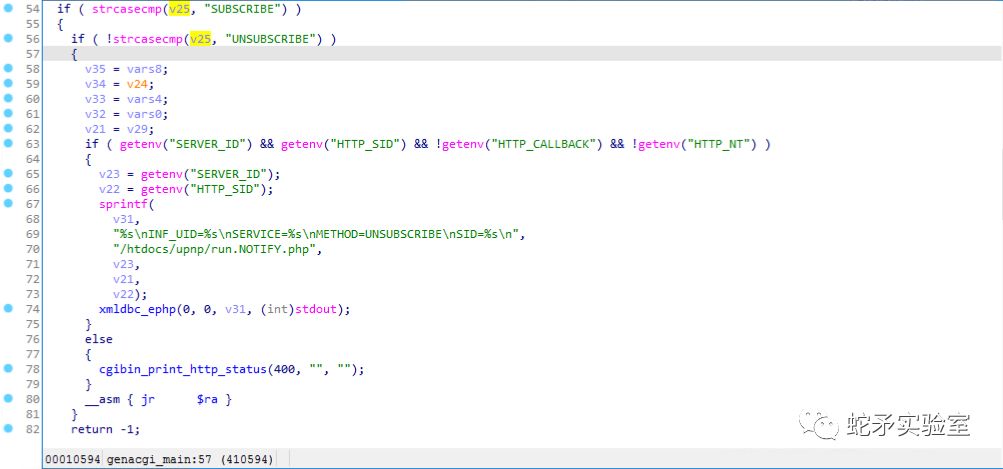Set breakpoint dot at line 78
This screenshot has width=1003, height=469.
click(8, 369)
